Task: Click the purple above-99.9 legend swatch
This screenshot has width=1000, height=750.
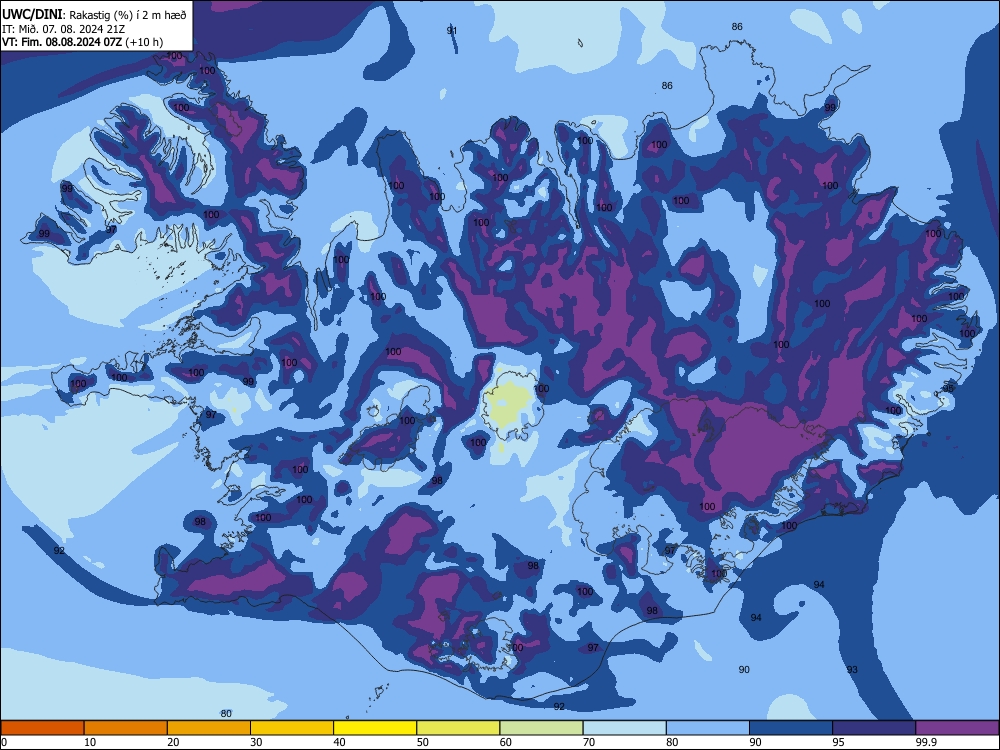Action: click(957, 728)
